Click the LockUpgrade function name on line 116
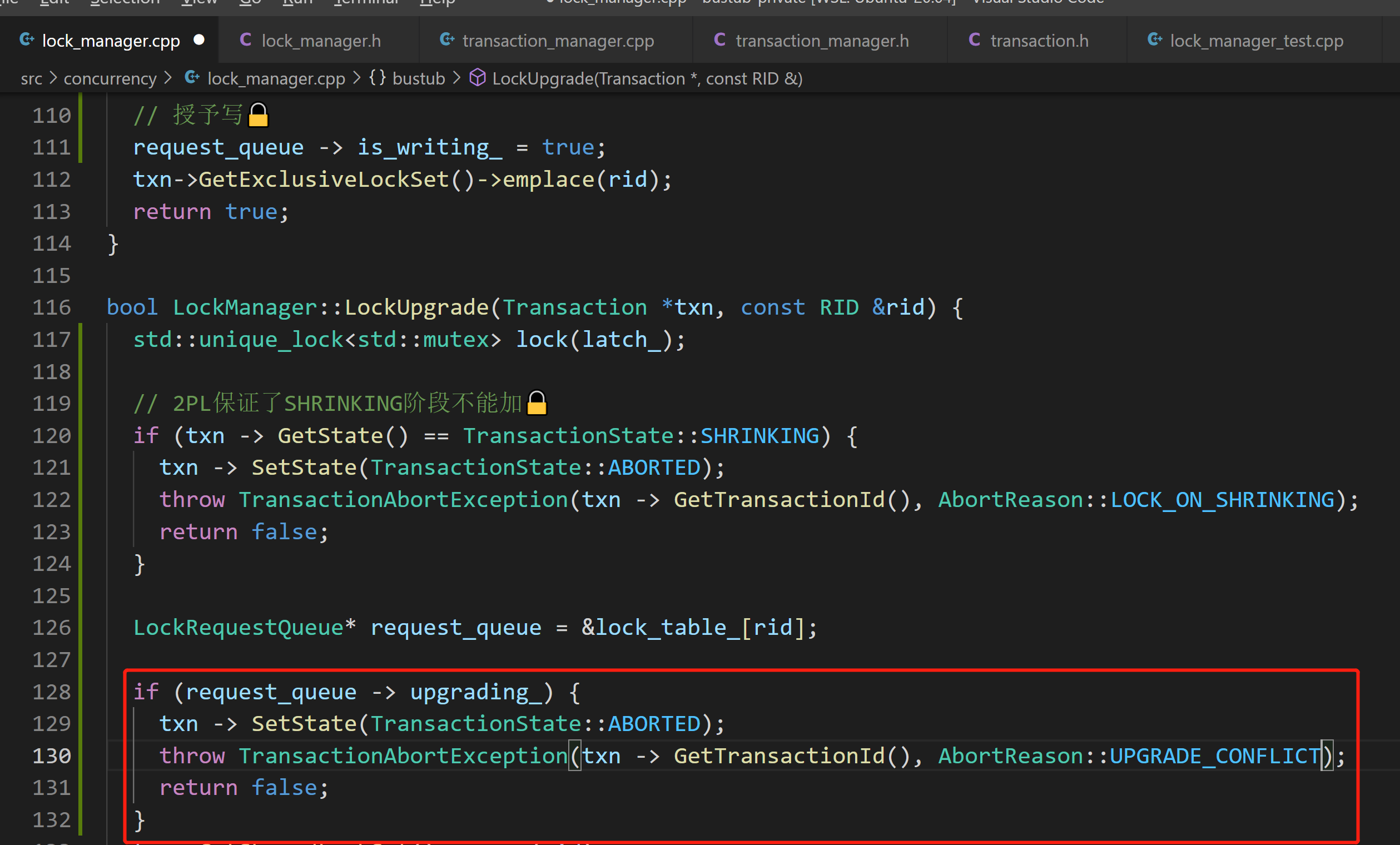 coord(416,307)
